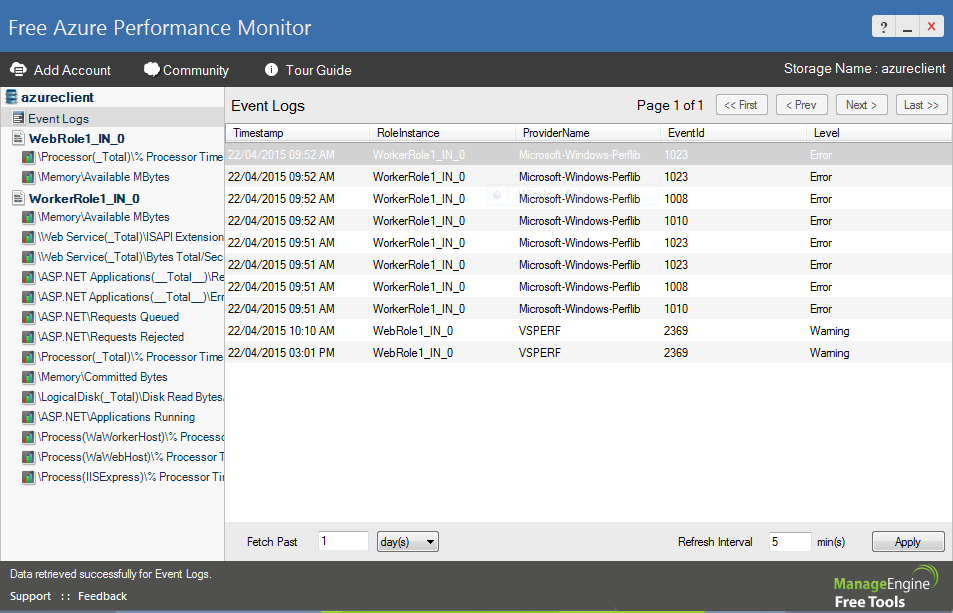Open the Feedback link
Screen dimensions: 953x613
tap(102, 596)
